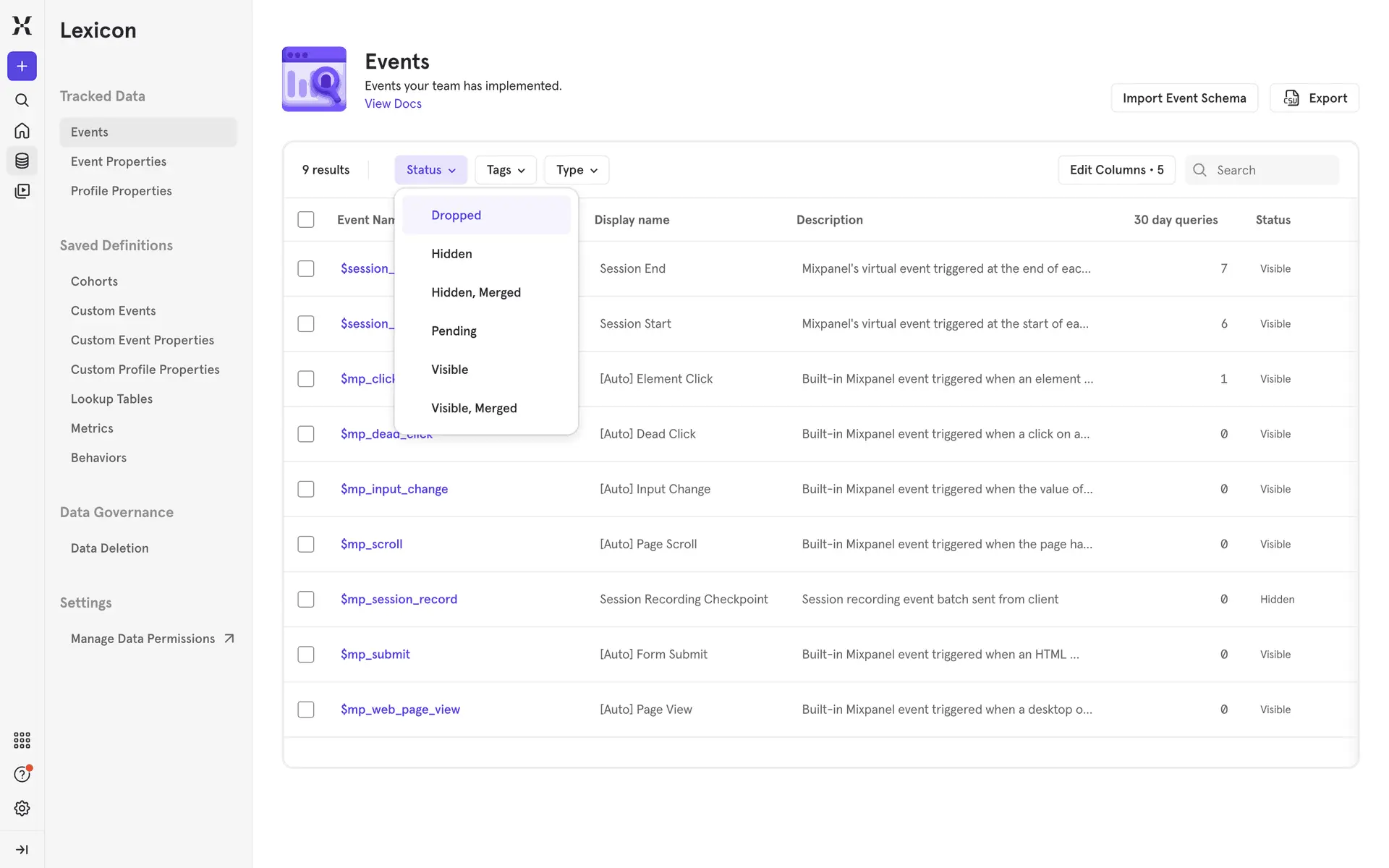The height and width of the screenshot is (868, 1389).
Task: Select the checkbox for $mp_web_page_view event
Action: (x=306, y=710)
